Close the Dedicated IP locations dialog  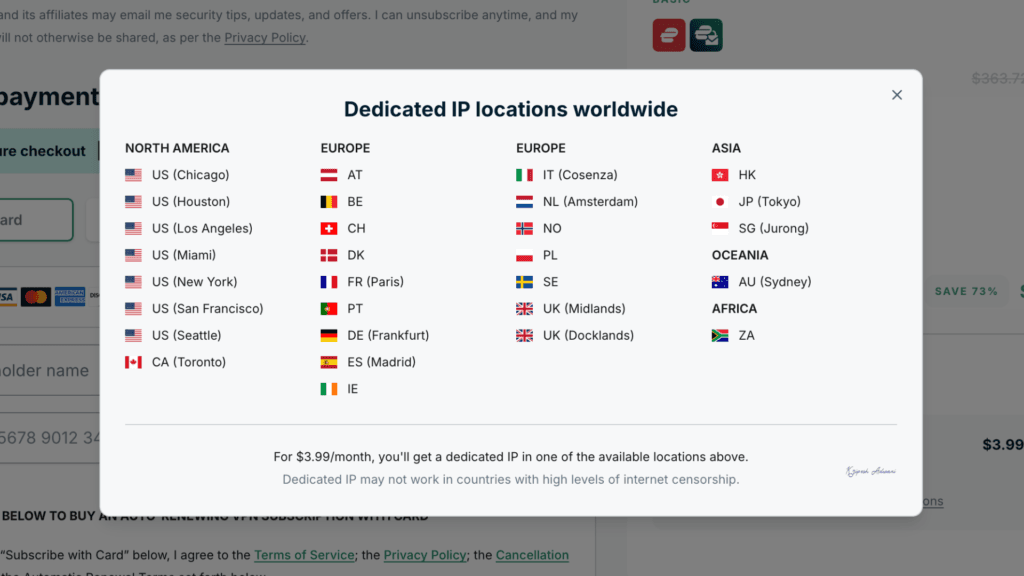coord(897,95)
